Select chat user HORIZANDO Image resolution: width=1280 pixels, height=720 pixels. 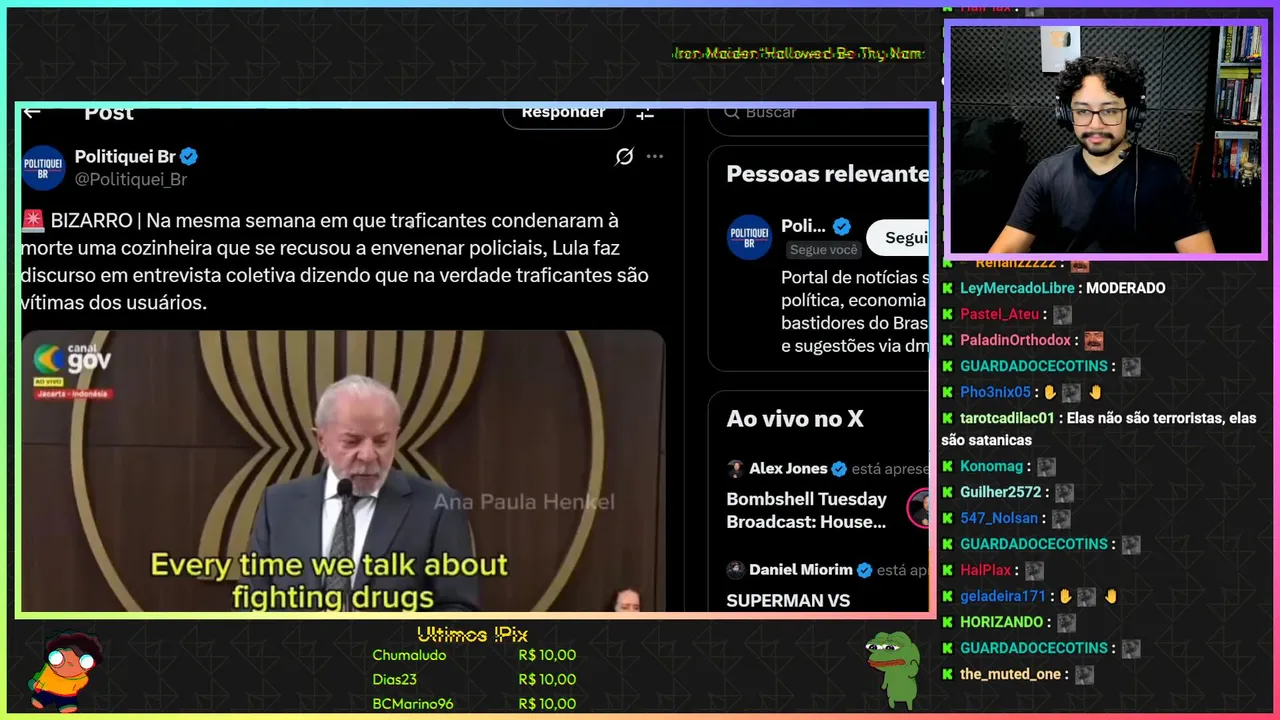(1002, 622)
